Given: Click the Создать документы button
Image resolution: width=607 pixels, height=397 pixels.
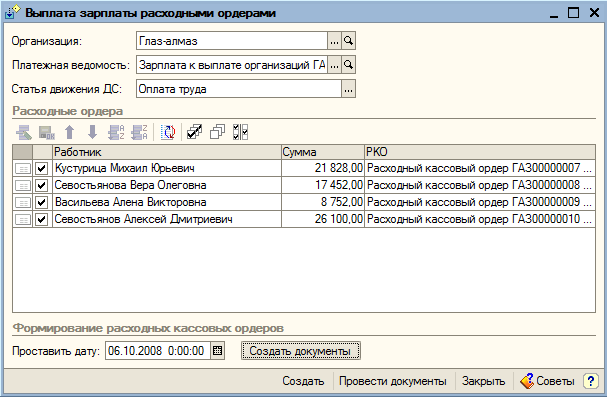Looking at the screenshot, I should pos(300,351).
